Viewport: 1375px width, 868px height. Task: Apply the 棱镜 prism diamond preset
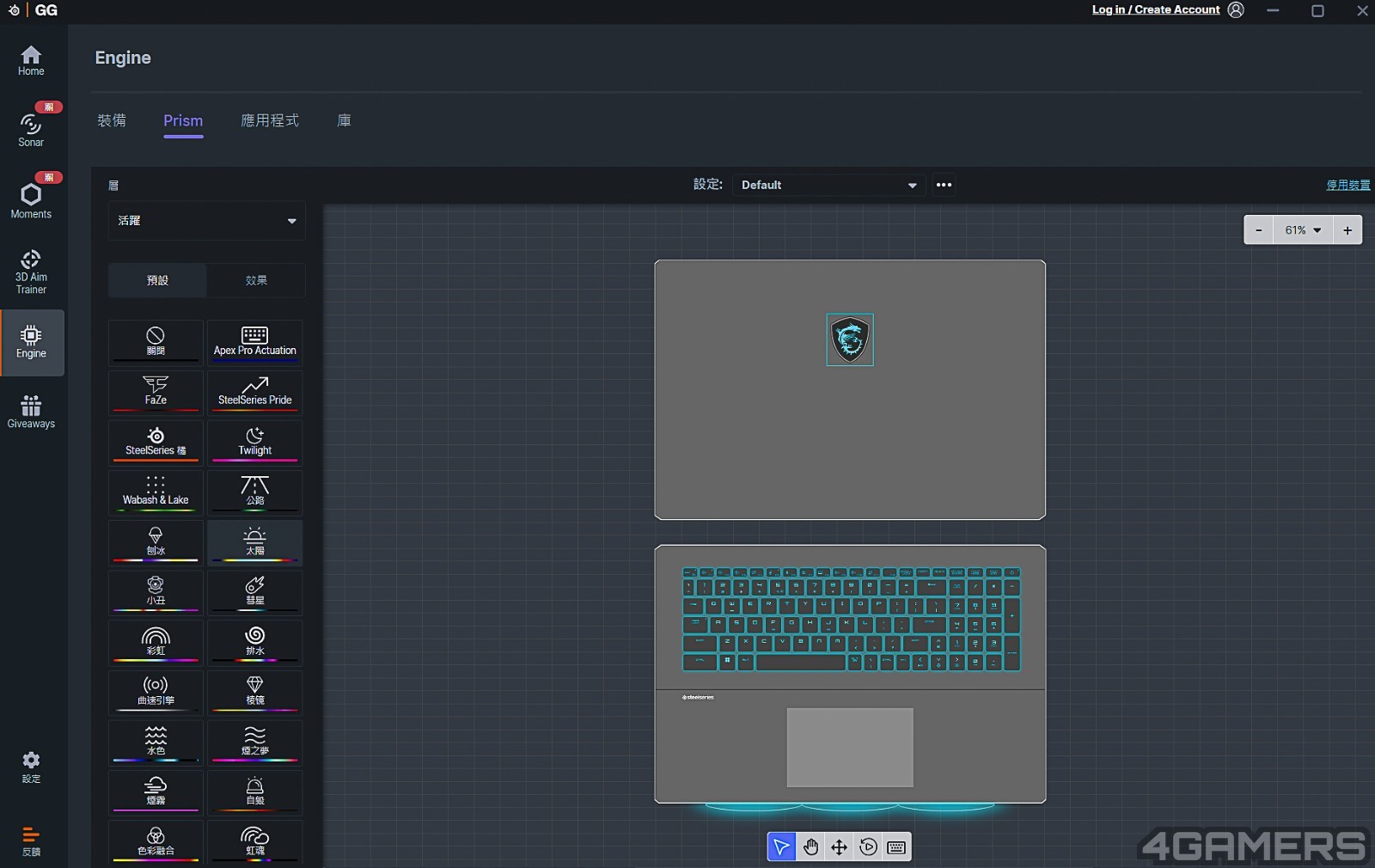tap(255, 692)
